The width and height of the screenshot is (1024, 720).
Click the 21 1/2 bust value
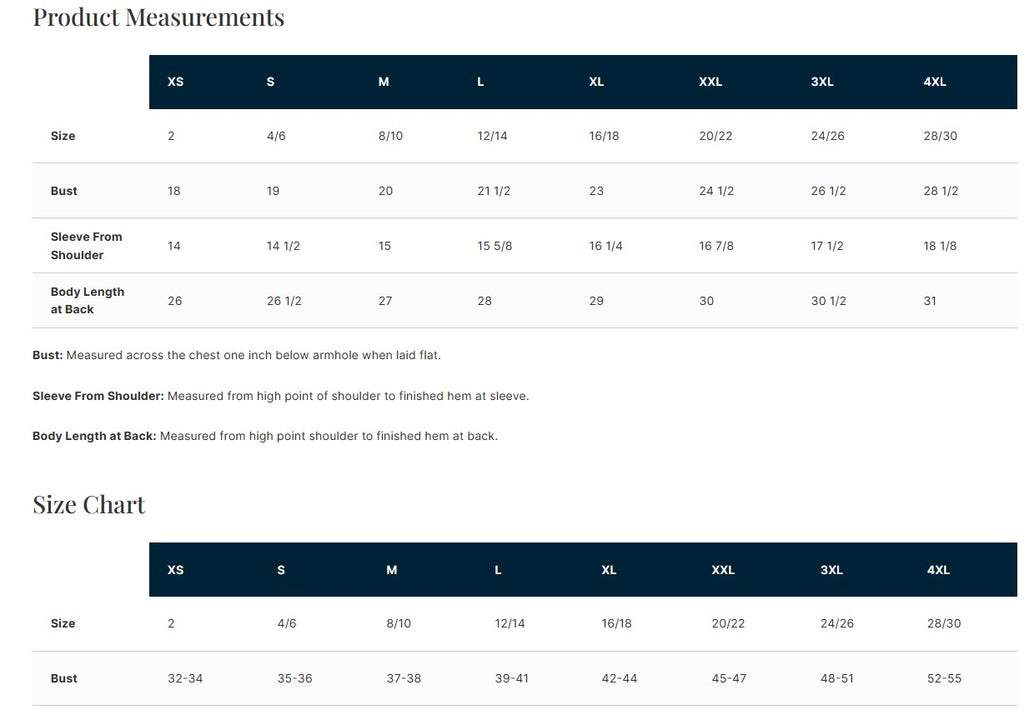click(x=494, y=191)
